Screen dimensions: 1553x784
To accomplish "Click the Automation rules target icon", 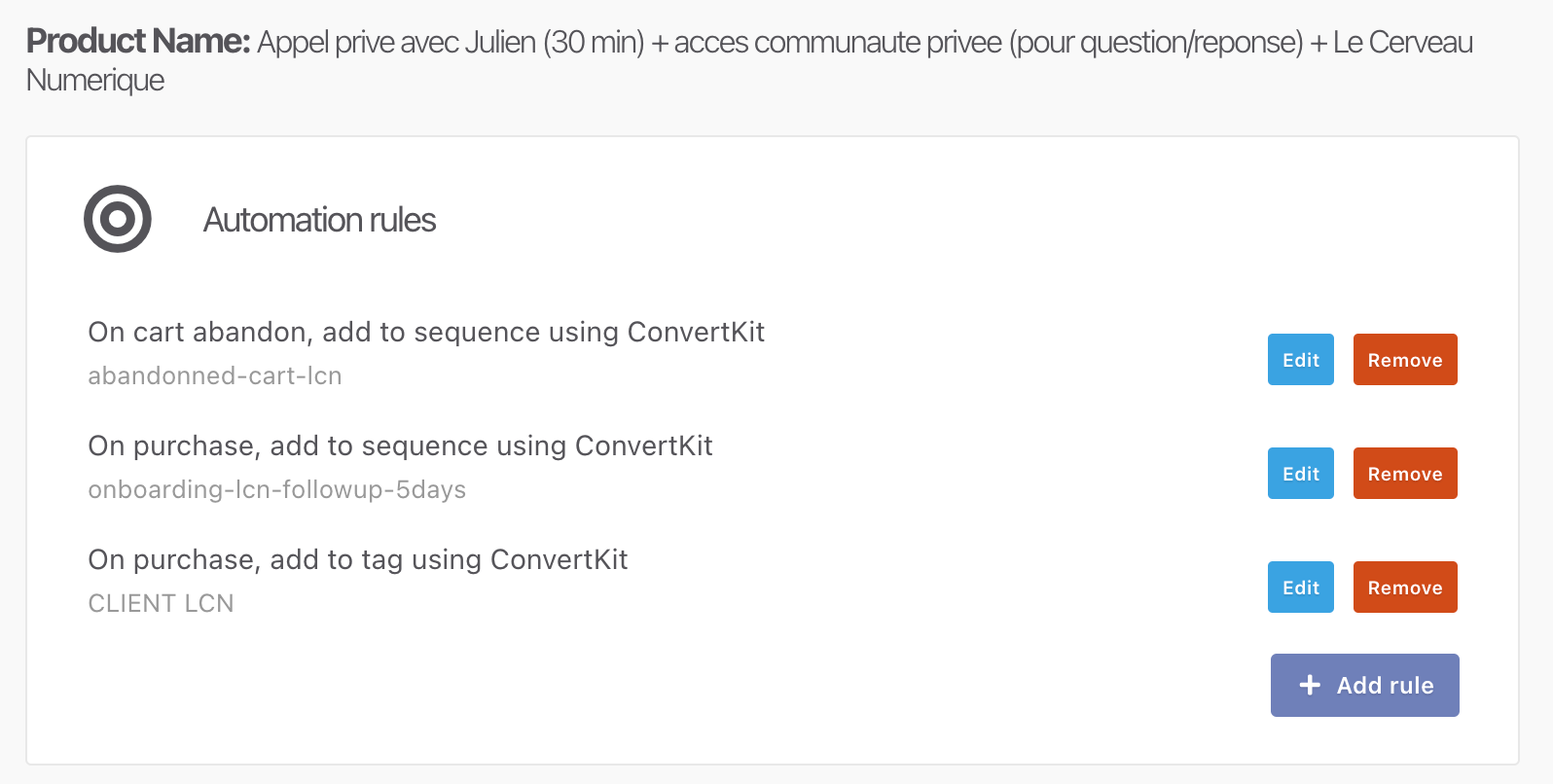I will [x=118, y=219].
